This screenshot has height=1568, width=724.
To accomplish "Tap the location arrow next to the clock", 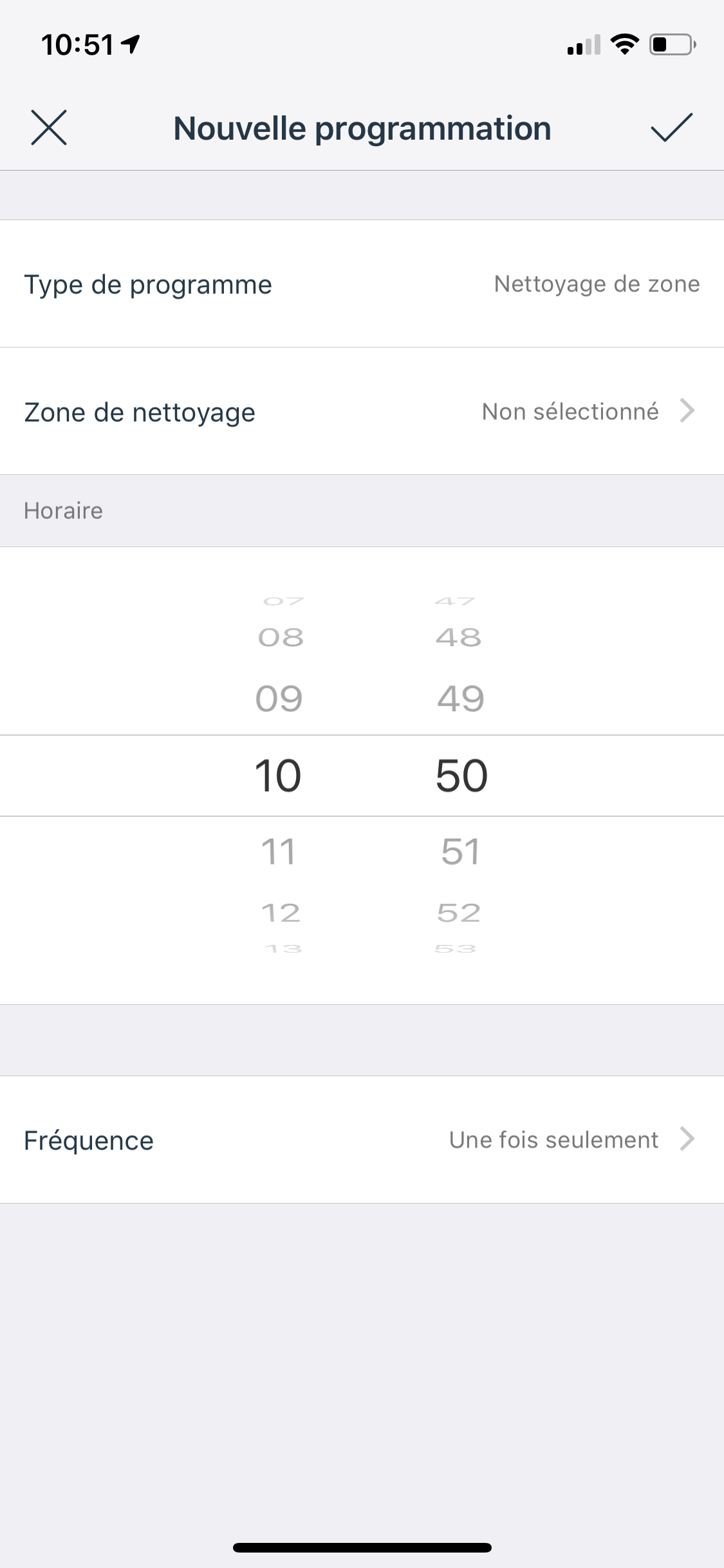I will [131, 44].
